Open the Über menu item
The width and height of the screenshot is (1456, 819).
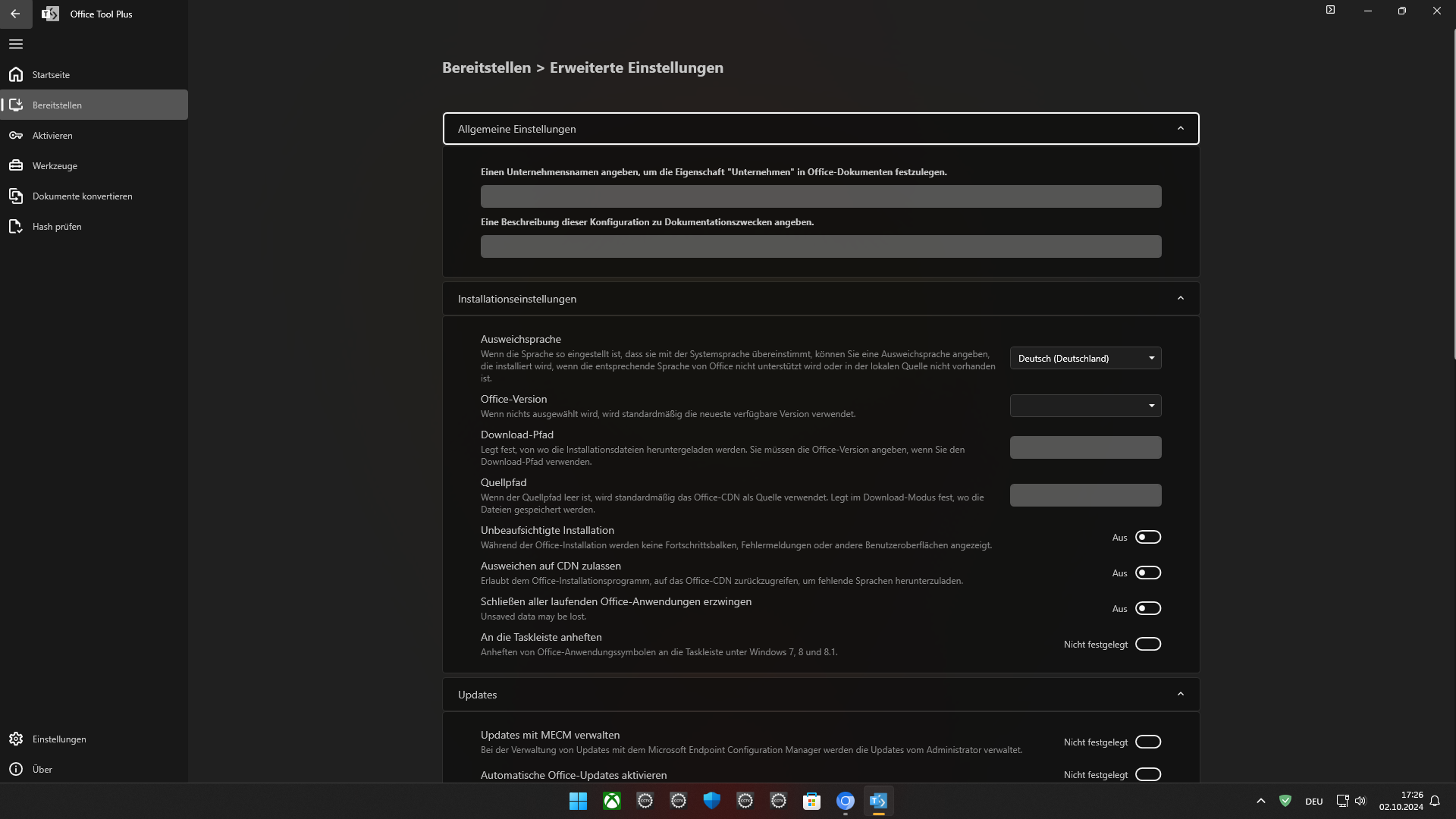(42, 769)
